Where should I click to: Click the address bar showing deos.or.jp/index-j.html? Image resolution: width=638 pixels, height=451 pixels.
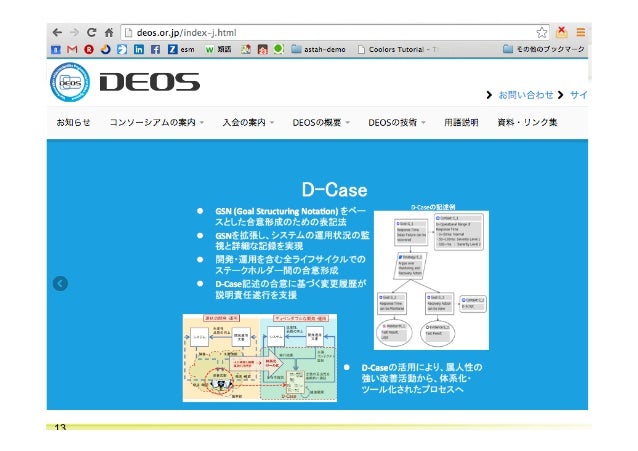(x=335, y=33)
